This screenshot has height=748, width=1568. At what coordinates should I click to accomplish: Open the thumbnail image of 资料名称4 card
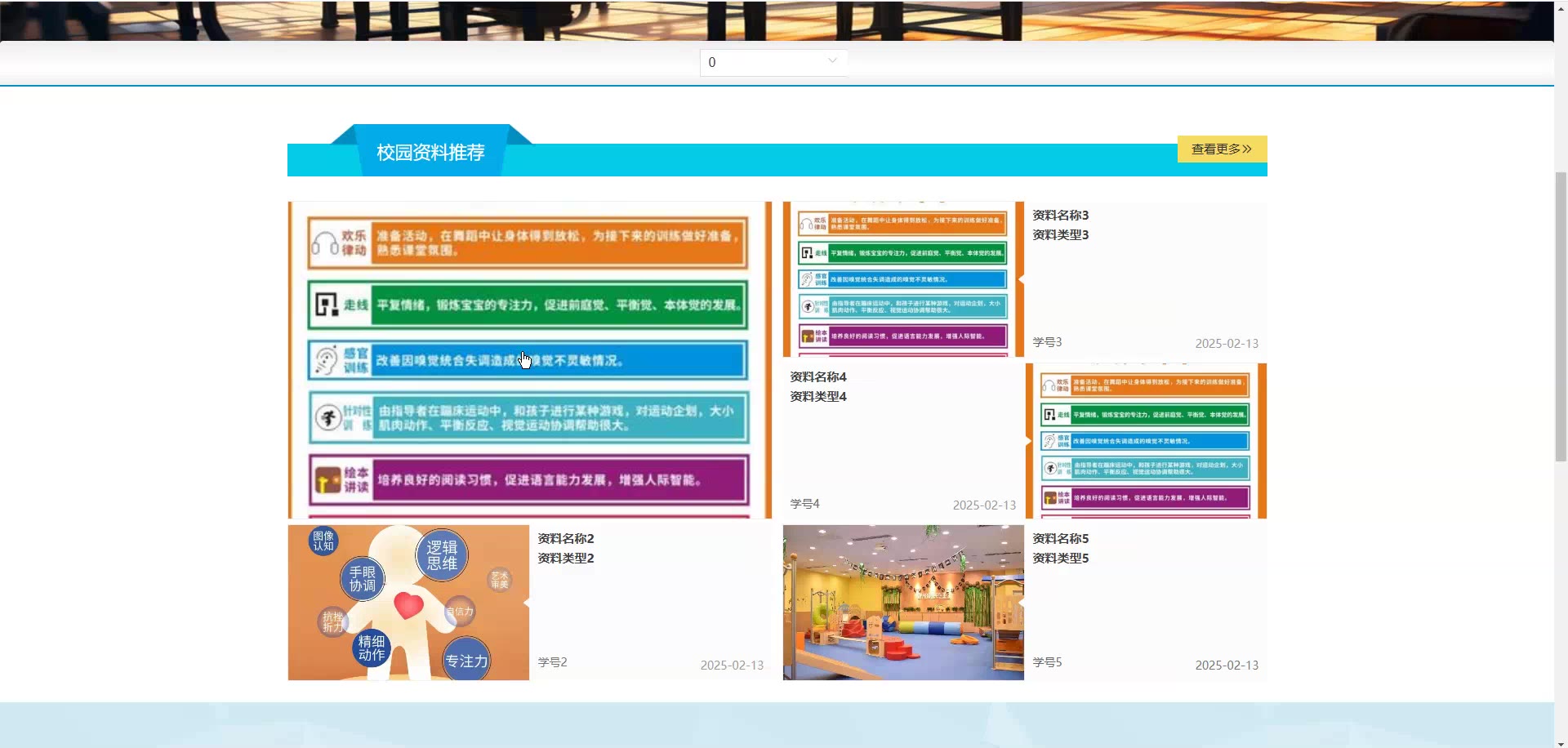pyautogui.click(x=1146, y=441)
